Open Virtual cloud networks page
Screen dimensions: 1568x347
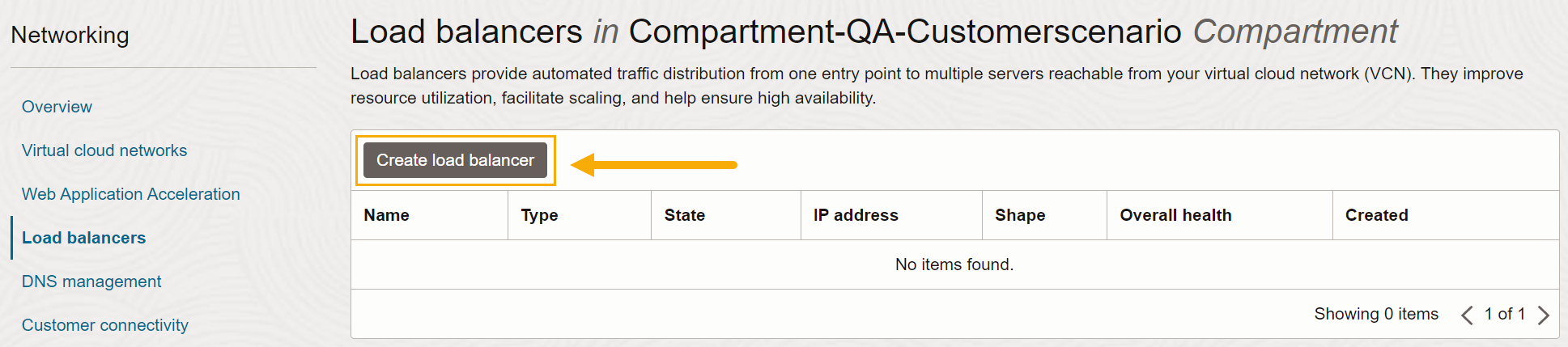pos(104,150)
